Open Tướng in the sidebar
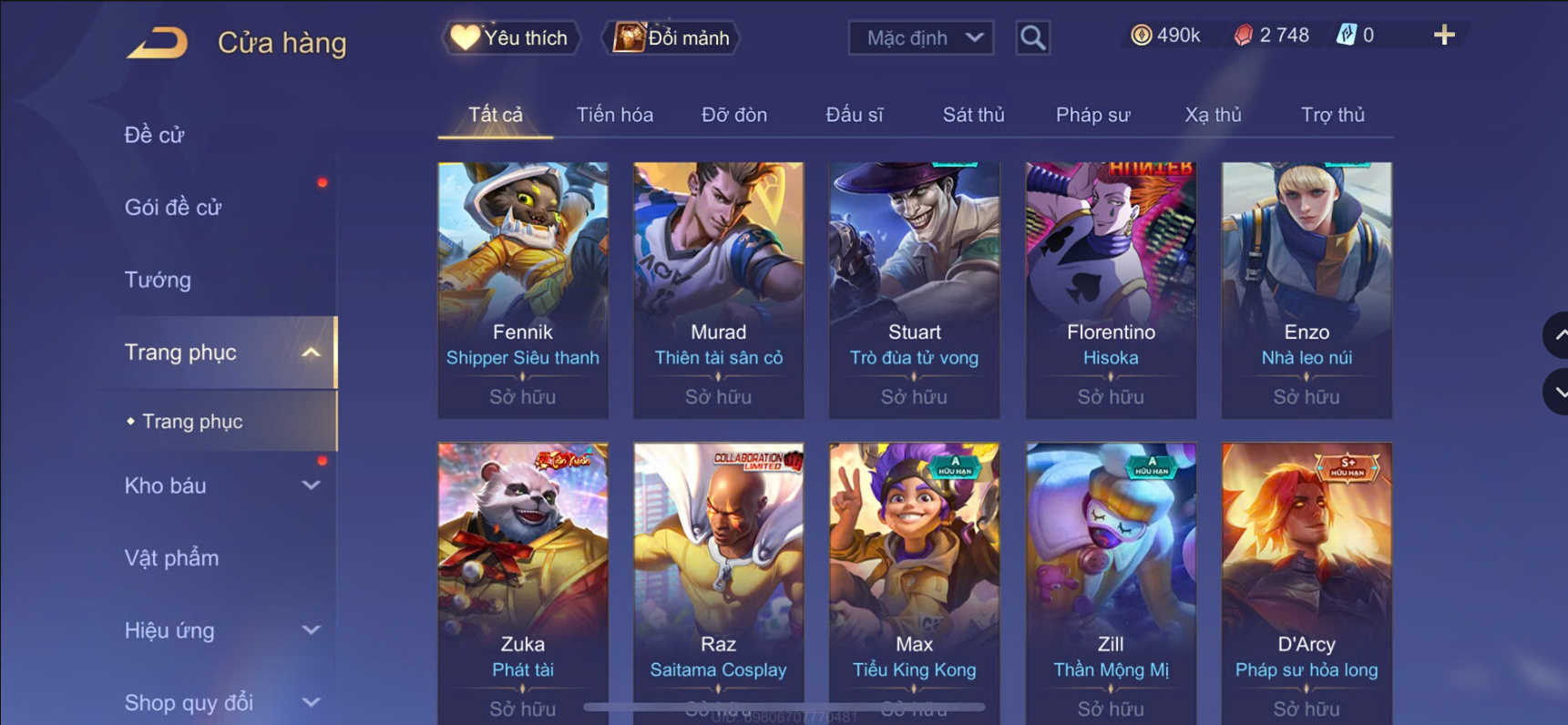The width and height of the screenshot is (1568, 725). click(158, 280)
